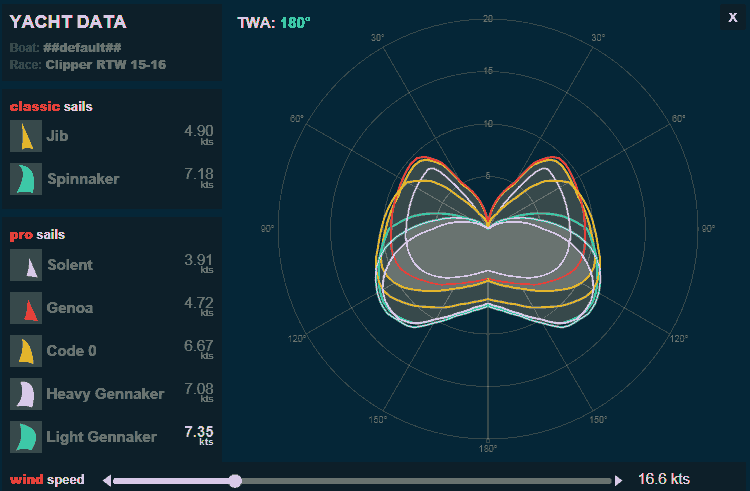Decrease wind speed with left arrow
The width and height of the screenshot is (750, 491).
pos(107,480)
